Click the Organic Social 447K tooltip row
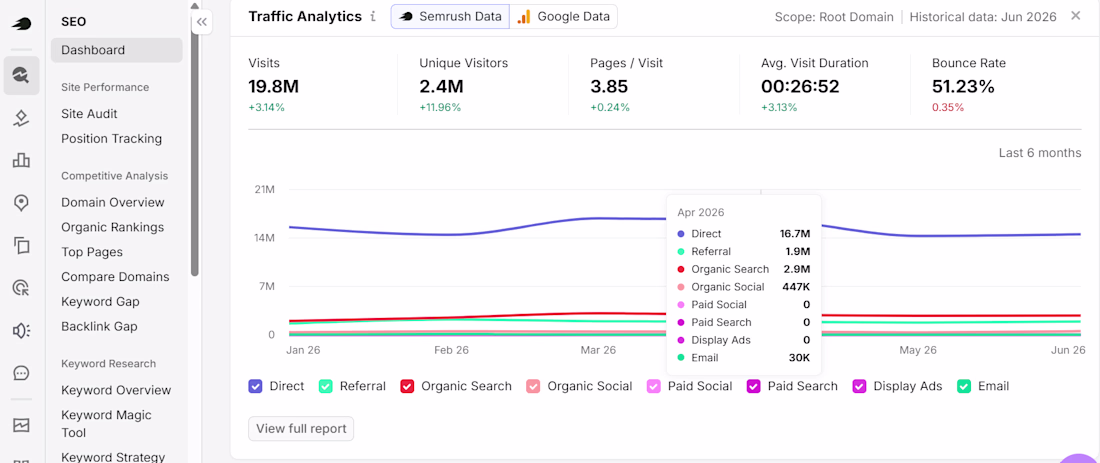Screen dimensions: 1100x463 tap(744, 286)
